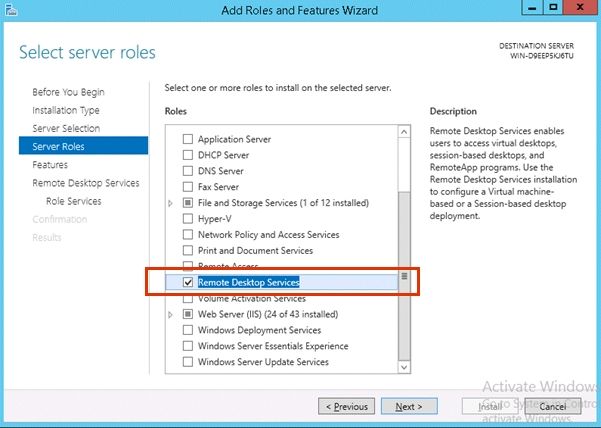Click the Previous button
This screenshot has height=428, width=601.
346,406
